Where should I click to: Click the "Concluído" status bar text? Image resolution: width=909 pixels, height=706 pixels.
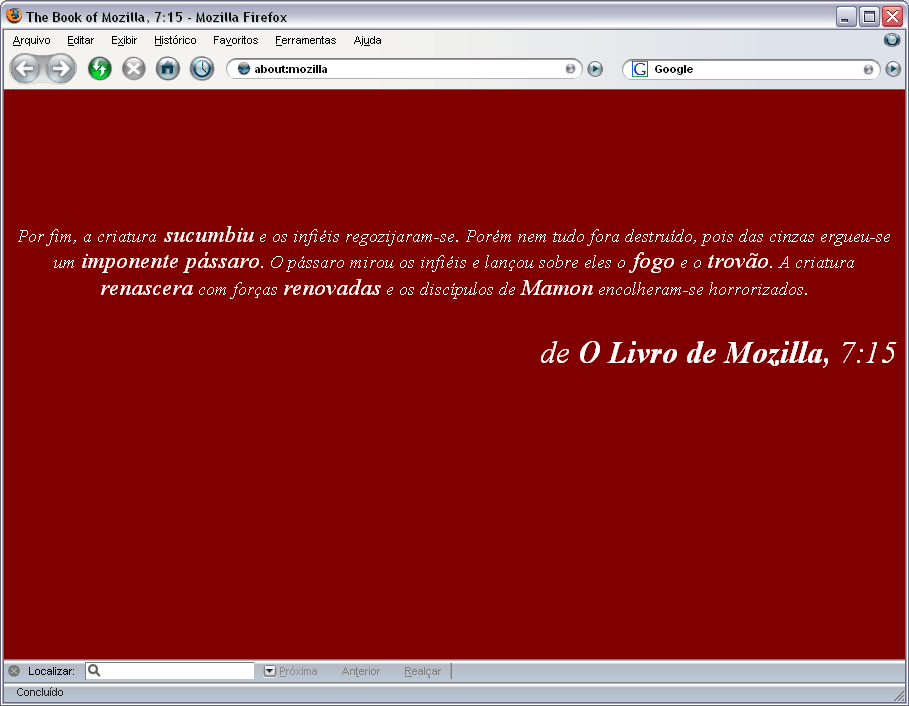coord(39,692)
